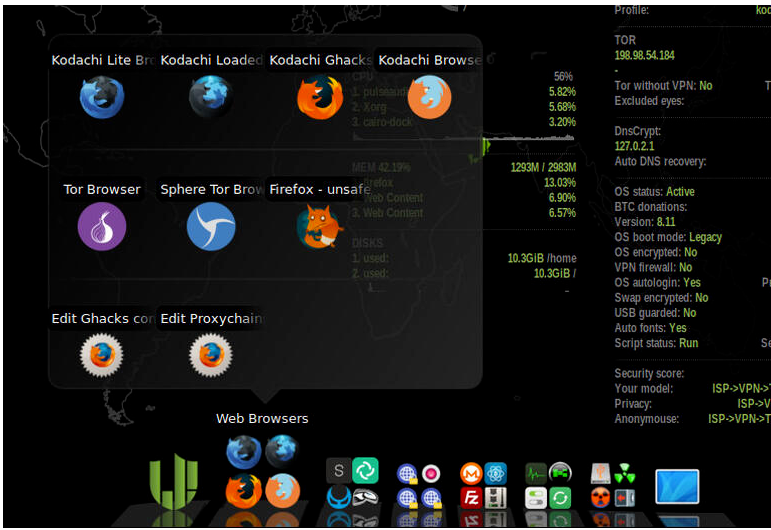Click the DnsCrypt address 127.0.2.1
The image size is (771, 530).
pyautogui.click(x=634, y=146)
